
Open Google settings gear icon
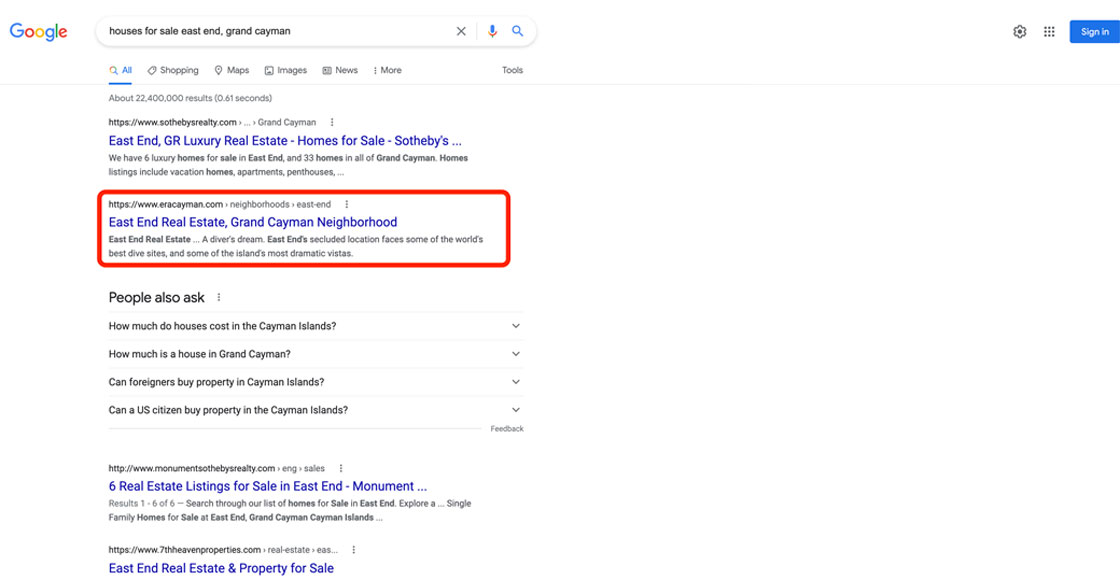pos(1019,31)
